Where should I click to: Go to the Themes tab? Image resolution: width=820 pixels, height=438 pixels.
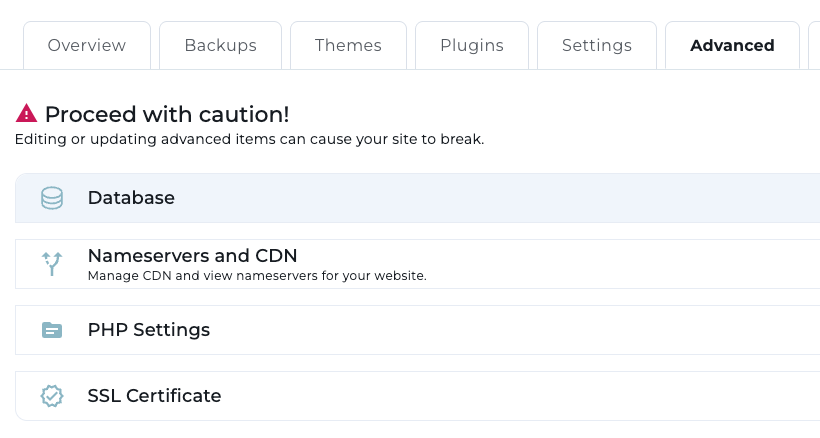[348, 46]
